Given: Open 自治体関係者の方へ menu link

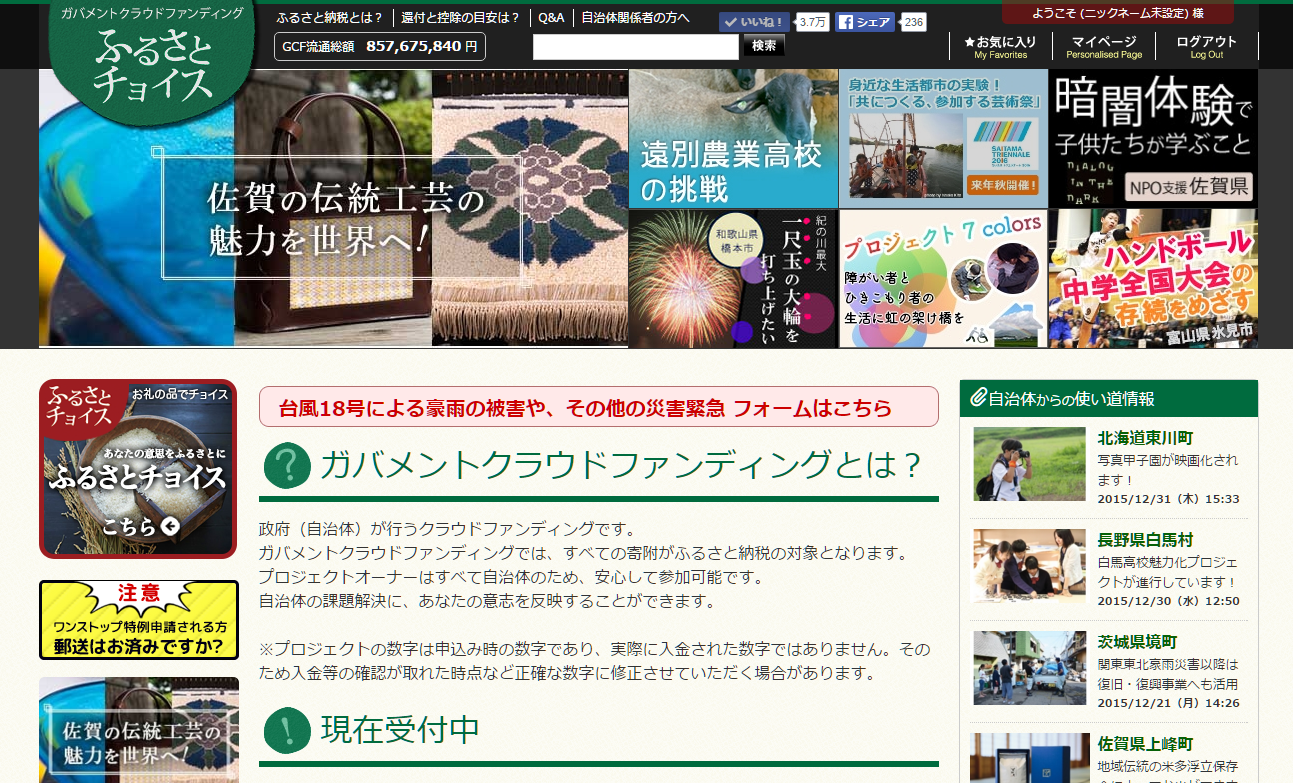Looking at the screenshot, I should tap(636, 17).
